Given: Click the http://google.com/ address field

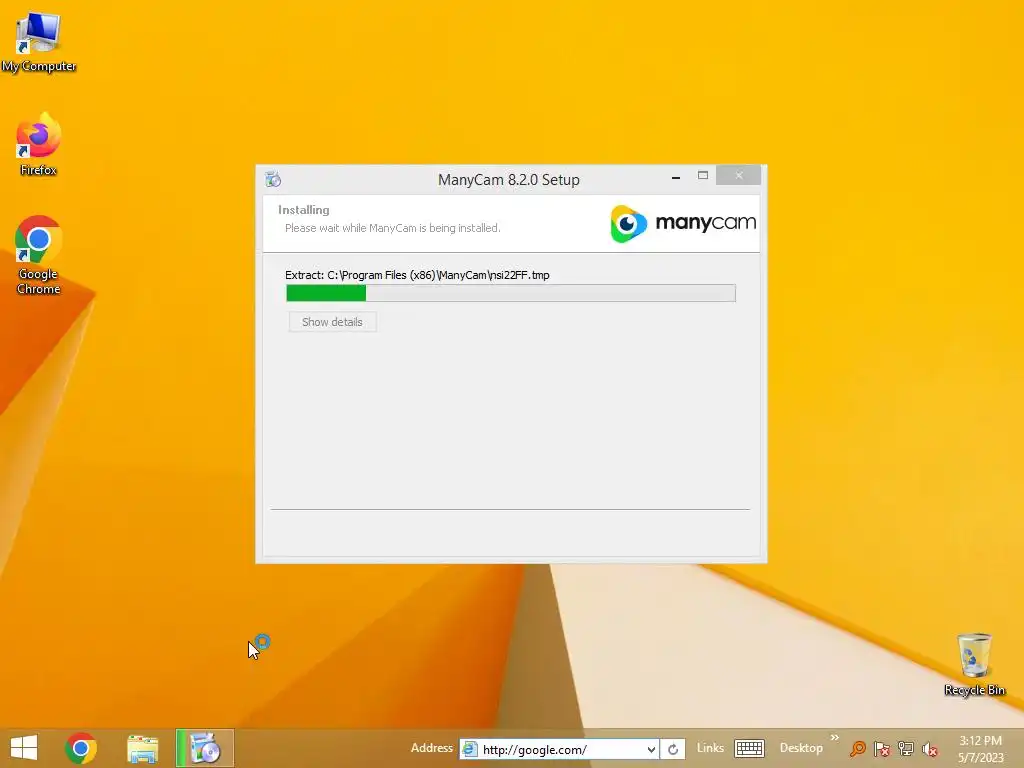Looking at the screenshot, I should pos(560,749).
